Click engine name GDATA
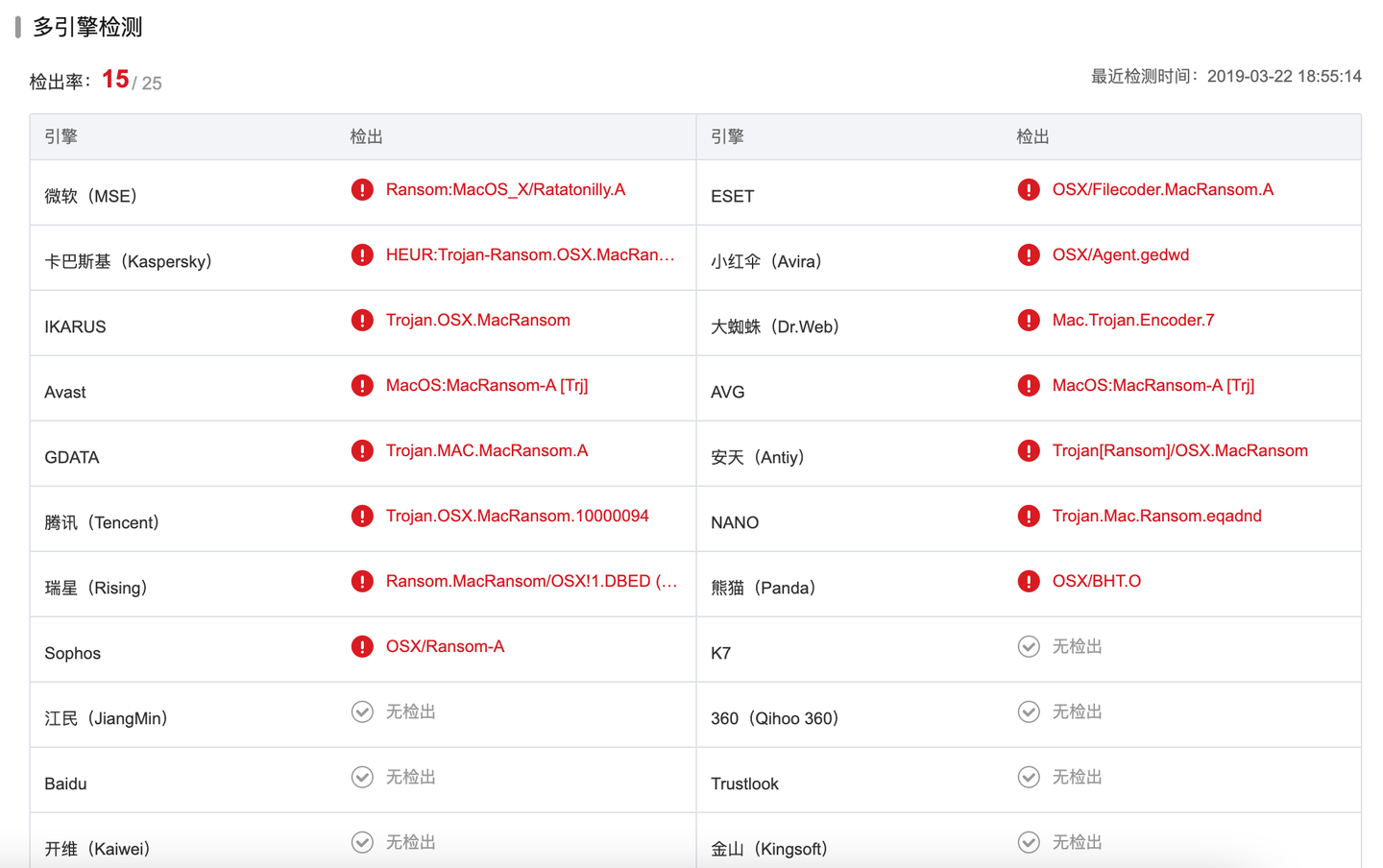The height and width of the screenshot is (868, 1383). pos(72,457)
